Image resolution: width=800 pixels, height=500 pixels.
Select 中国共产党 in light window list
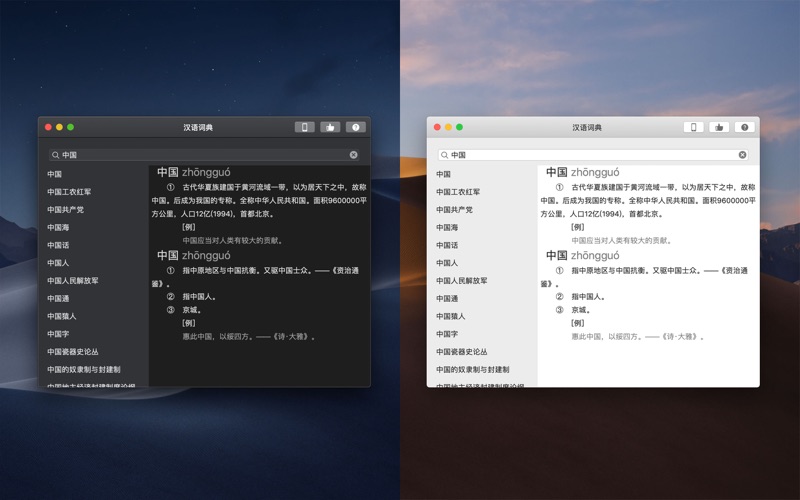454,210
